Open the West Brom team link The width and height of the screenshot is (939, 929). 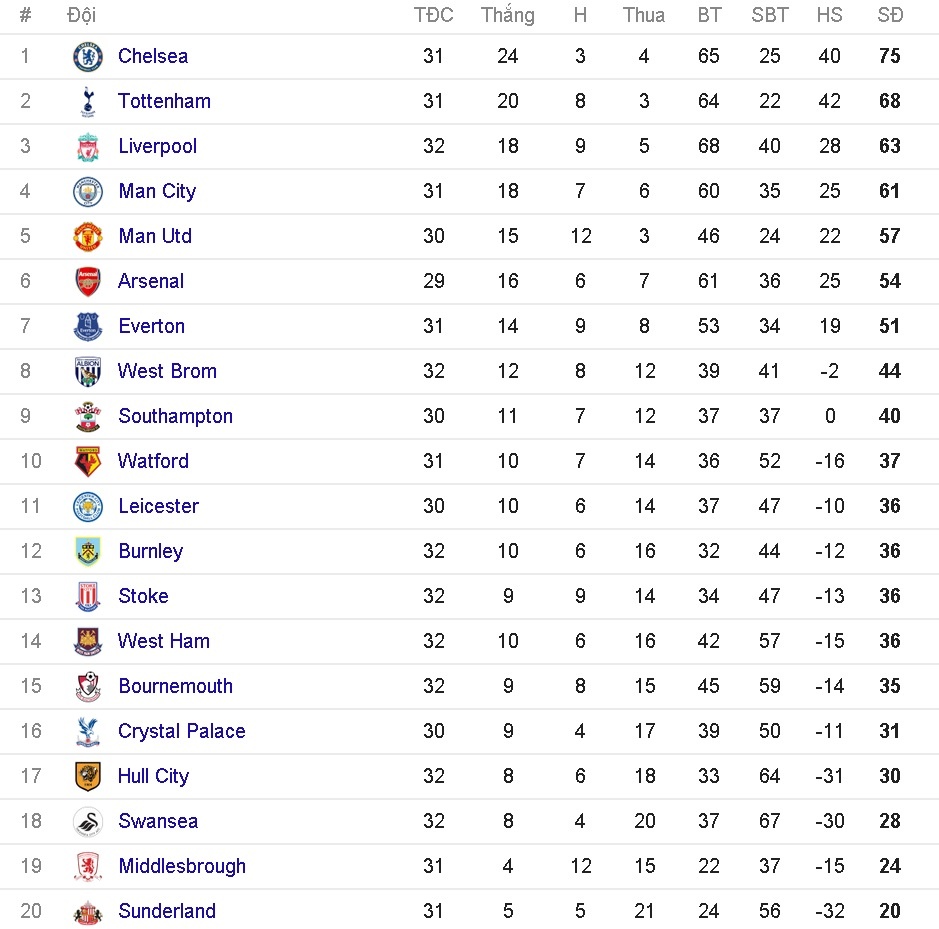point(167,371)
